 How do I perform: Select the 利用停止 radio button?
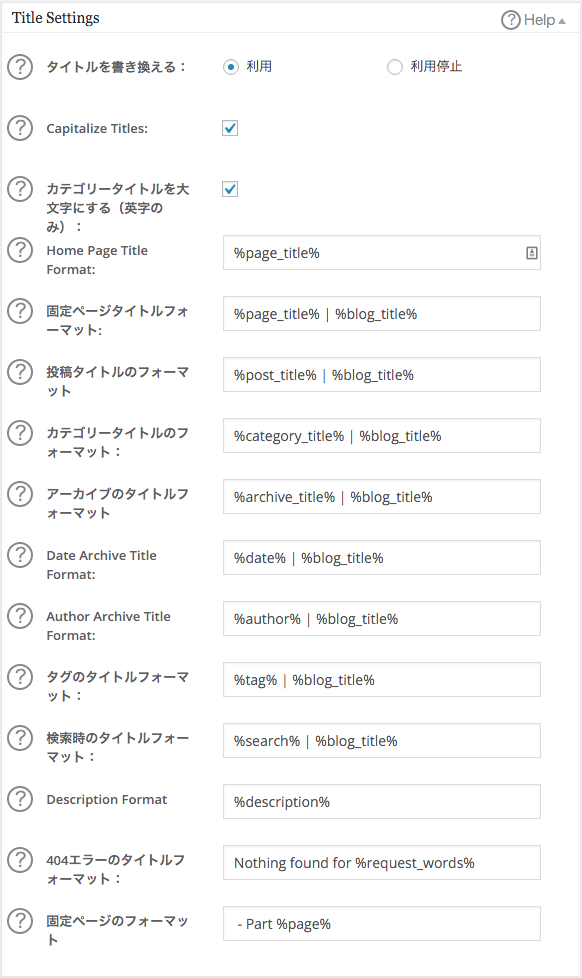[395, 66]
